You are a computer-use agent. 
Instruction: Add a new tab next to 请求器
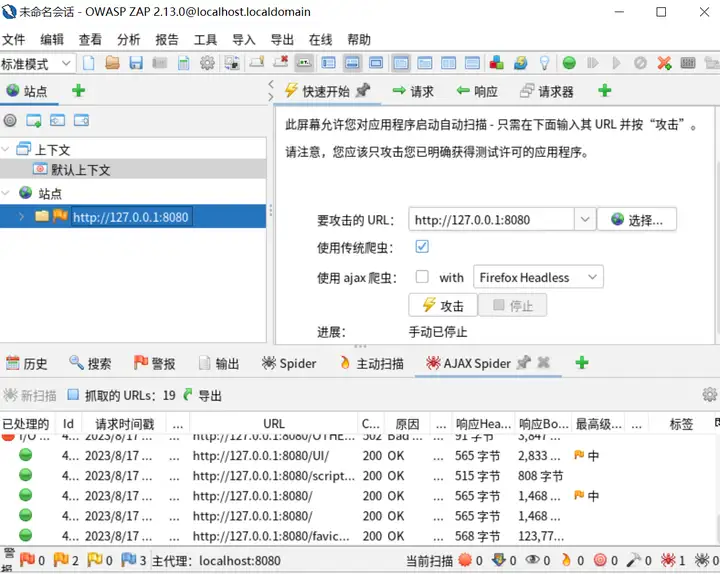pyautogui.click(x=605, y=90)
